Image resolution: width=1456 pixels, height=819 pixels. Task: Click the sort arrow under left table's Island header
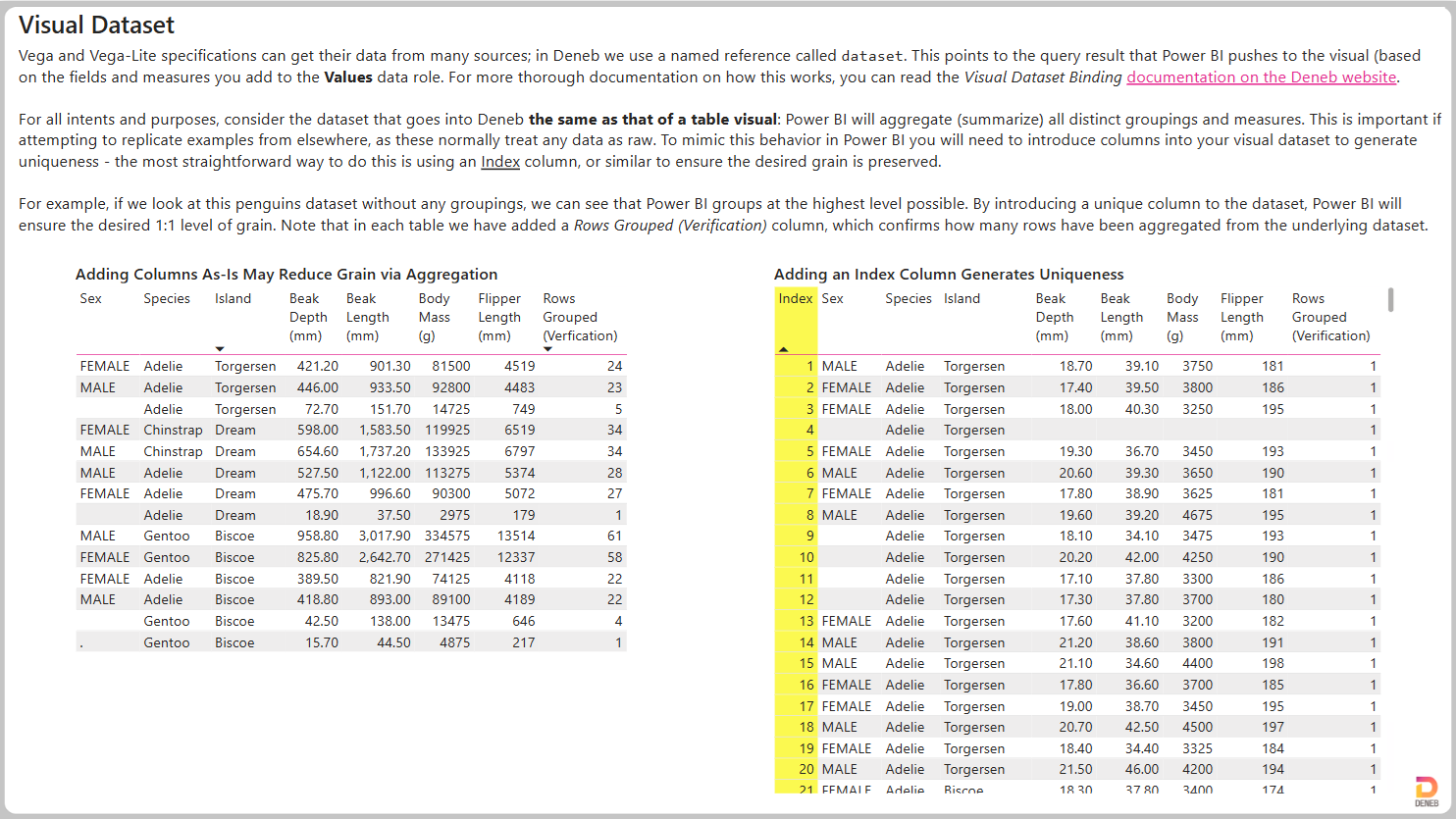(x=220, y=349)
